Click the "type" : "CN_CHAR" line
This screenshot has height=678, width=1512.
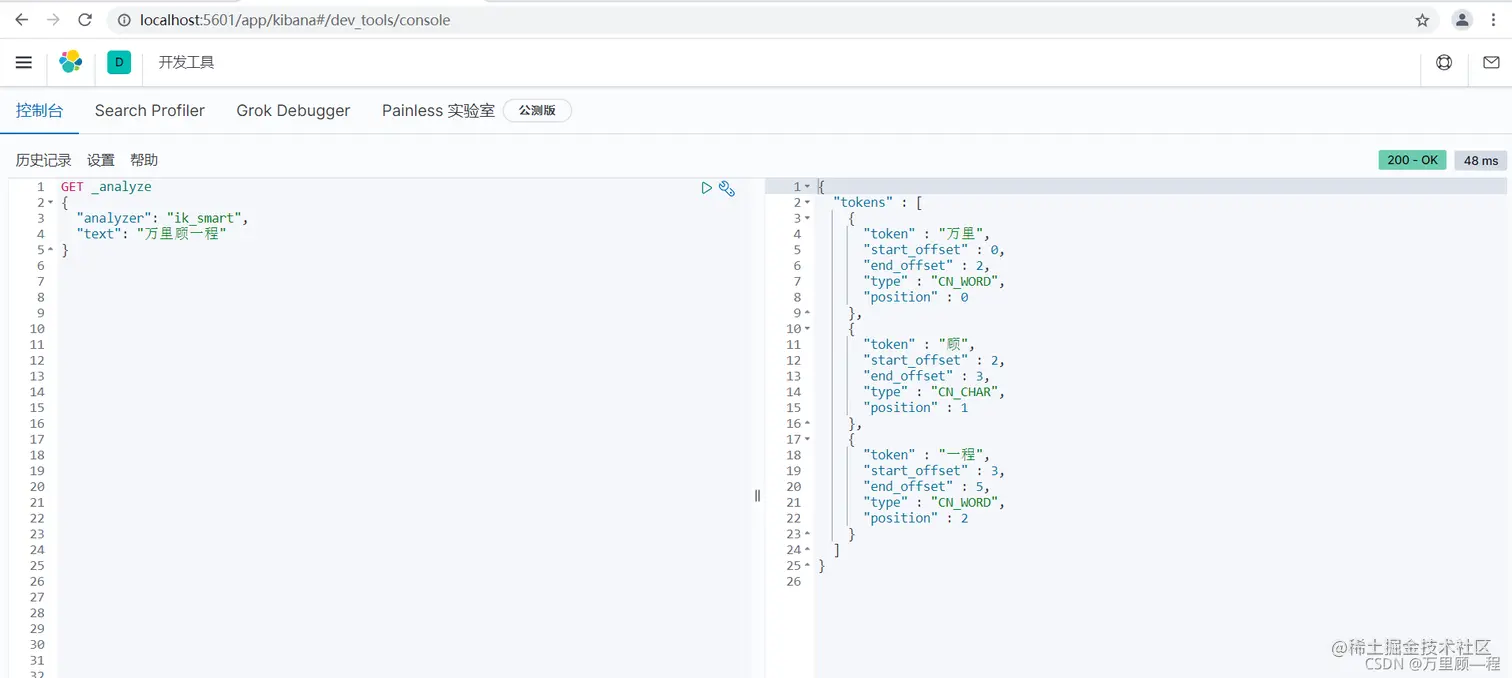[934, 392]
